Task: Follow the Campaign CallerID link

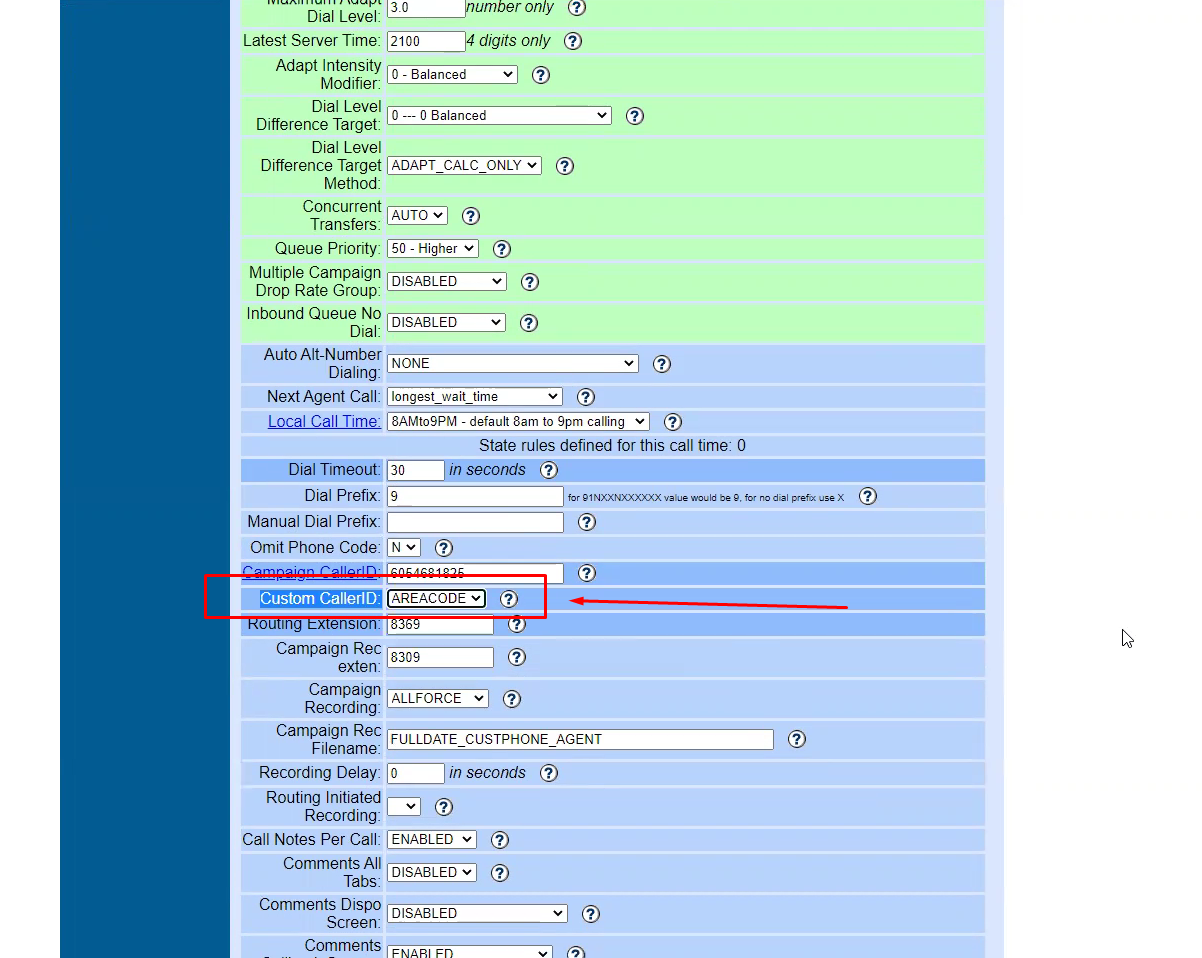Action: point(311,573)
